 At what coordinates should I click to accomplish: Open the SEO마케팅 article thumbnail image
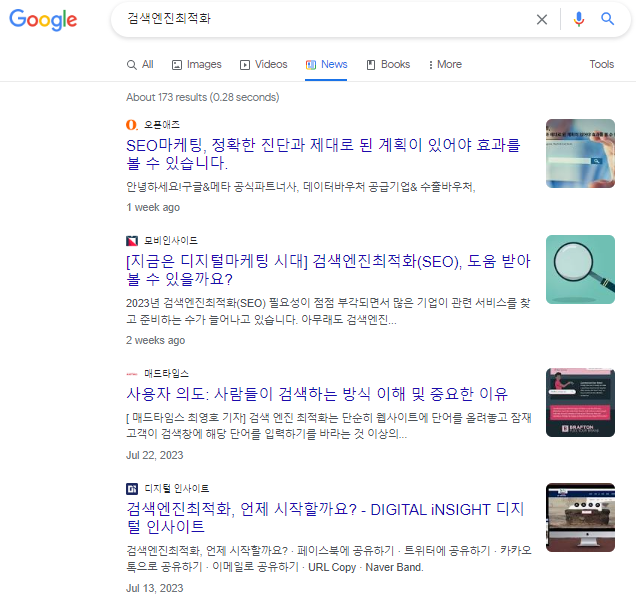click(x=580, y=153)
